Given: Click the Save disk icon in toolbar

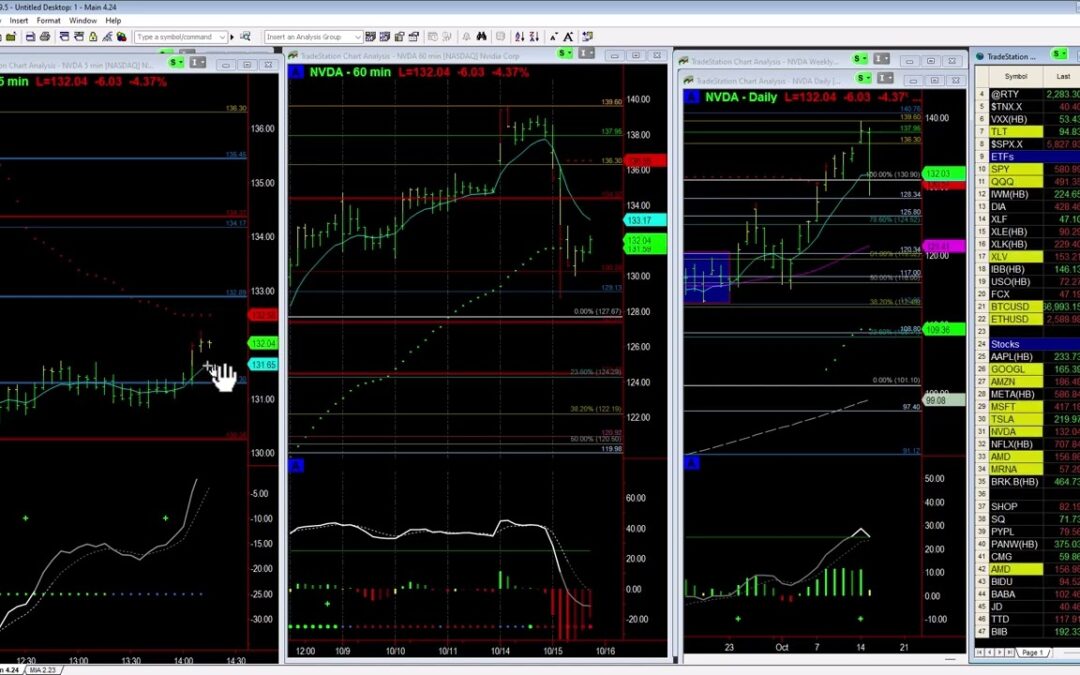Looking at the screenshot, I should [x=30, y=37].
